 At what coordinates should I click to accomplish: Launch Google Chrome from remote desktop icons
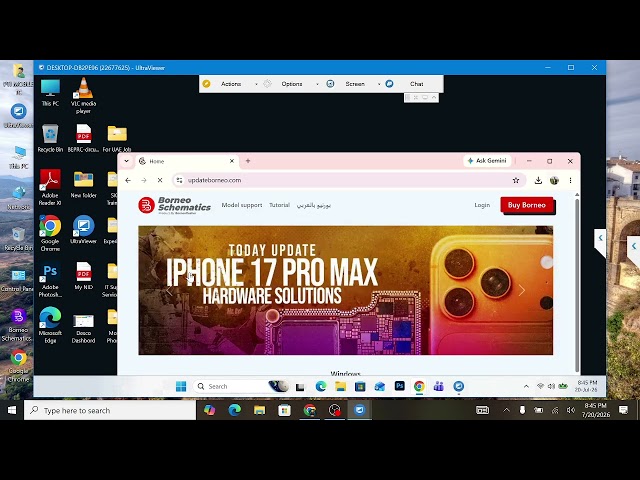point(50,233)
